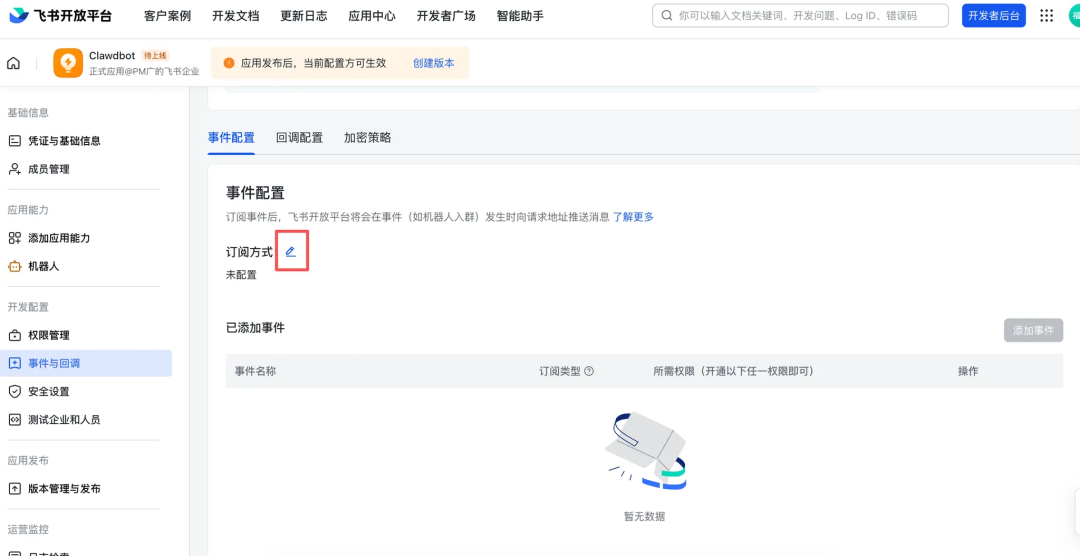Click the home icon in the app header
This screenshot has height=556, width=1080.
point(14,63)
